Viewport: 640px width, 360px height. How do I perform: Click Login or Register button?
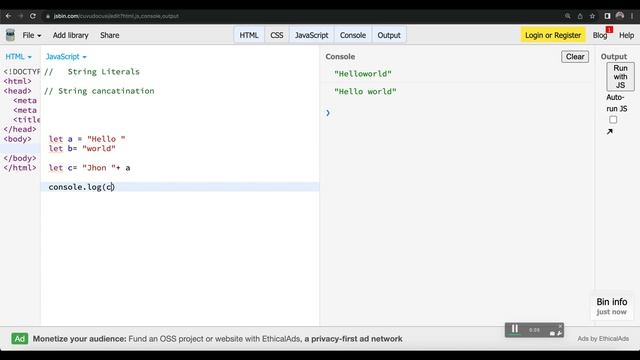[x=553, y=35]
